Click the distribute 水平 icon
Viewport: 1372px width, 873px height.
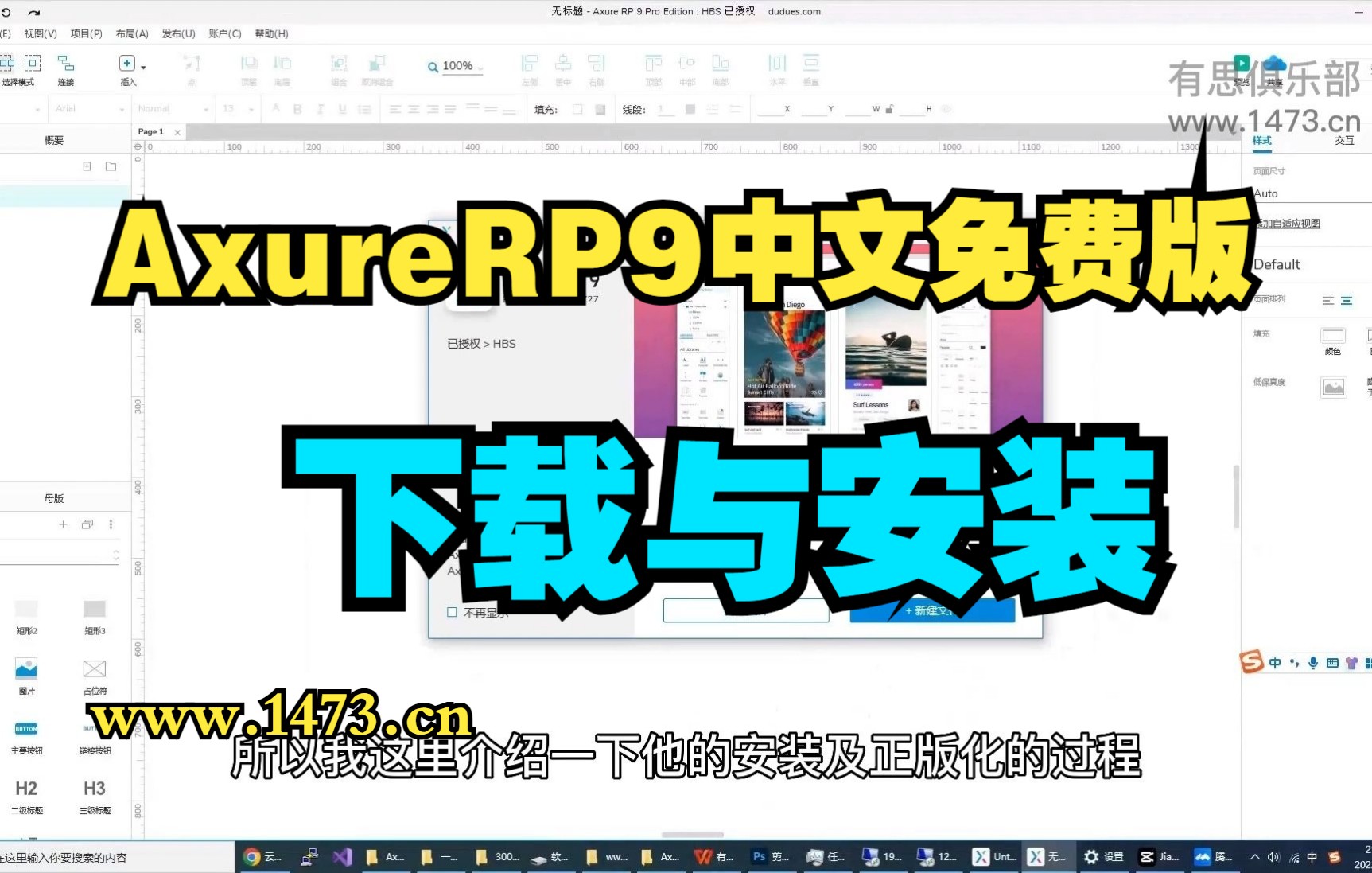pos(777,64)
